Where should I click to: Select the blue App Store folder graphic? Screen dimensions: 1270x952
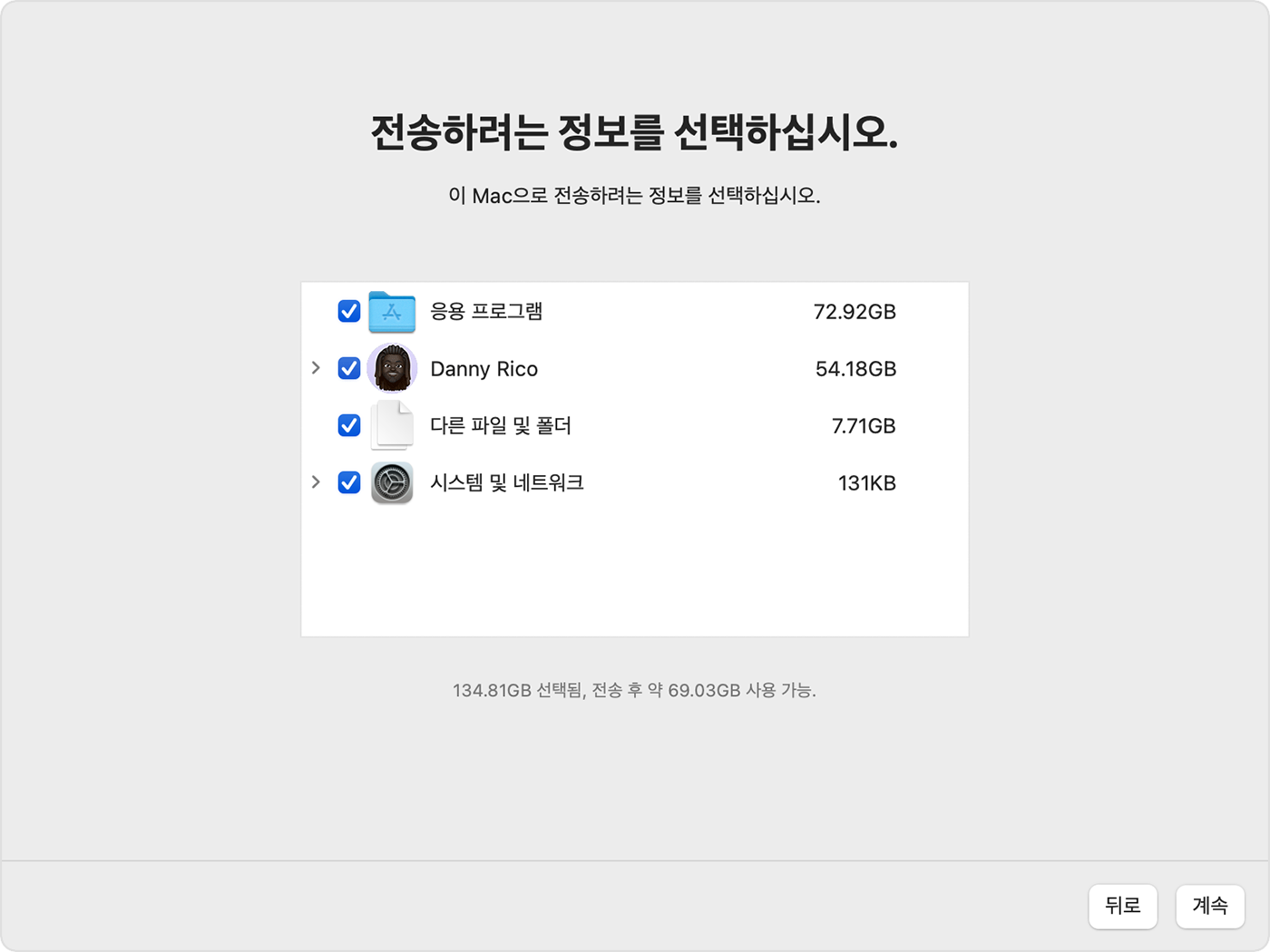(392, 311)
